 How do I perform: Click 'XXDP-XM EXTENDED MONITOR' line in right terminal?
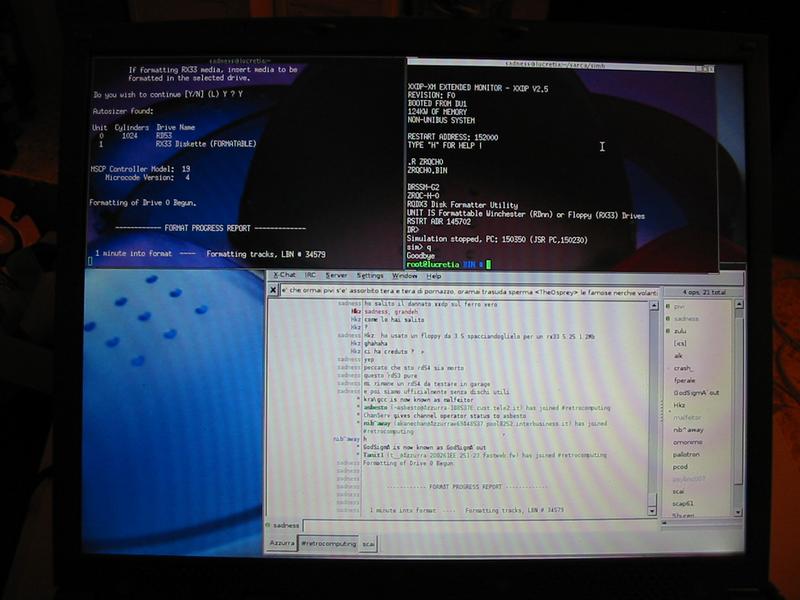pyautogui.click(x=478, y=88)
